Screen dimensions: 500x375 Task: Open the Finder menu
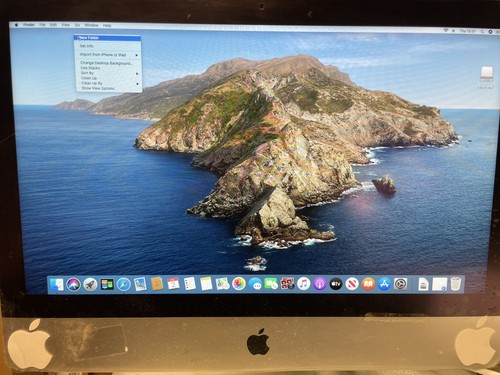[x=29, y=25]
